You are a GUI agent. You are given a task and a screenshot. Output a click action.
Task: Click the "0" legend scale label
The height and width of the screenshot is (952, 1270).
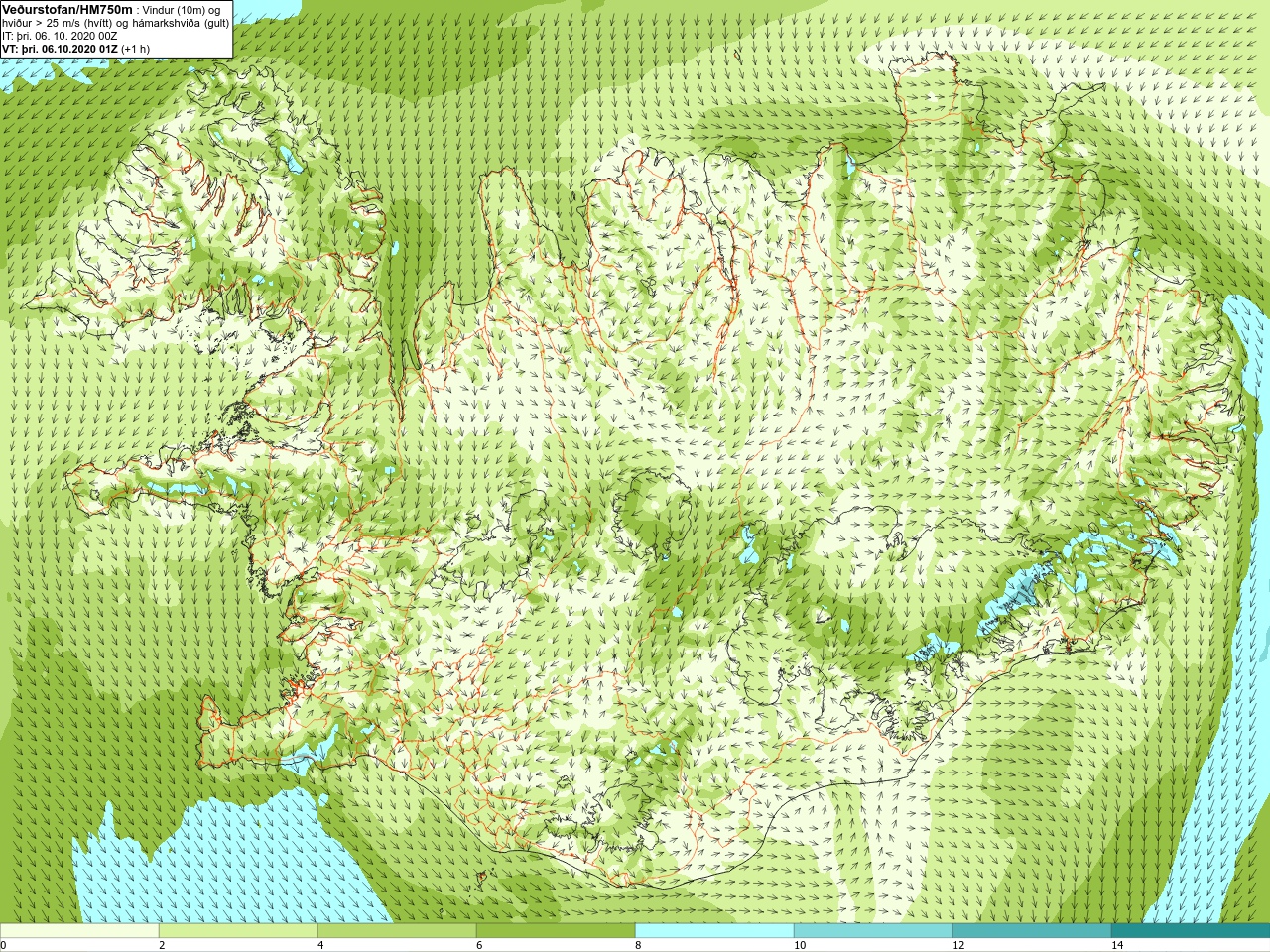(3, 945)
